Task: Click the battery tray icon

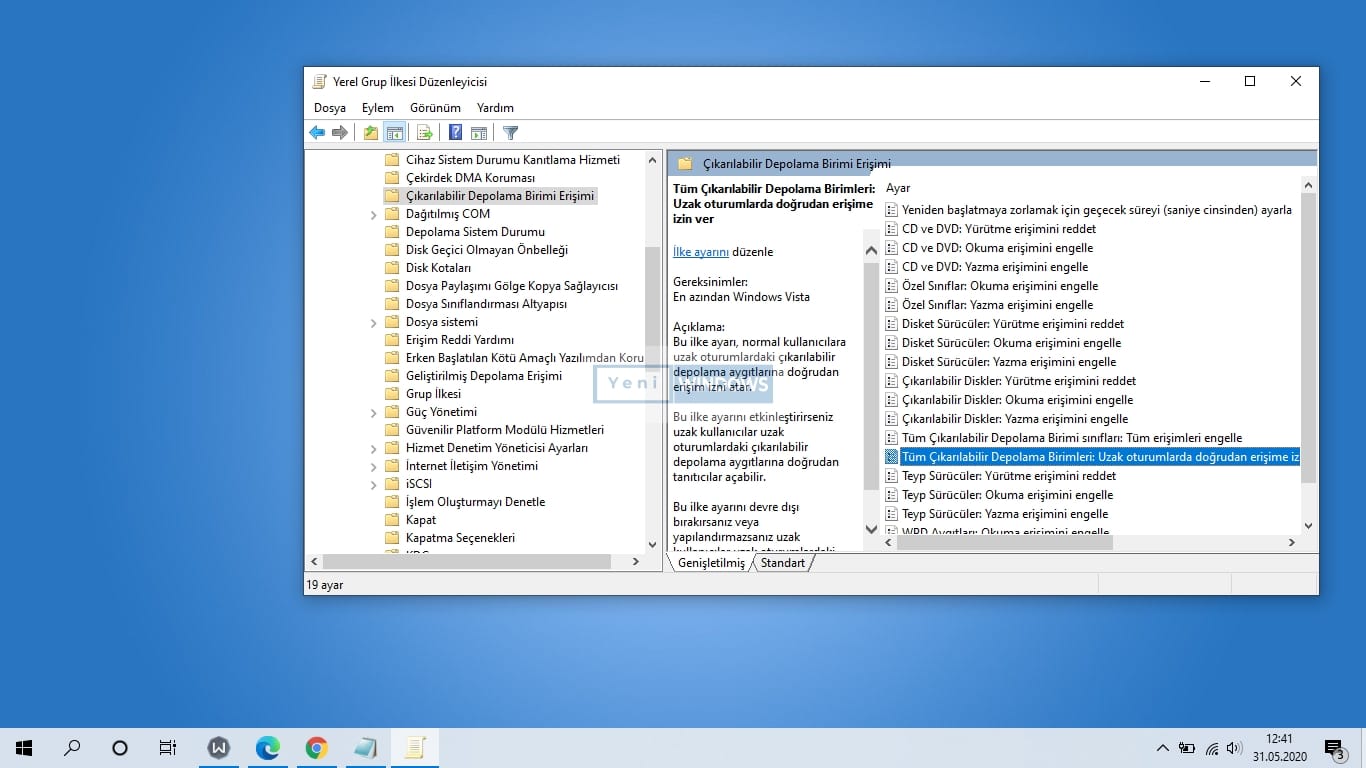Action: tap(1187, 748)
